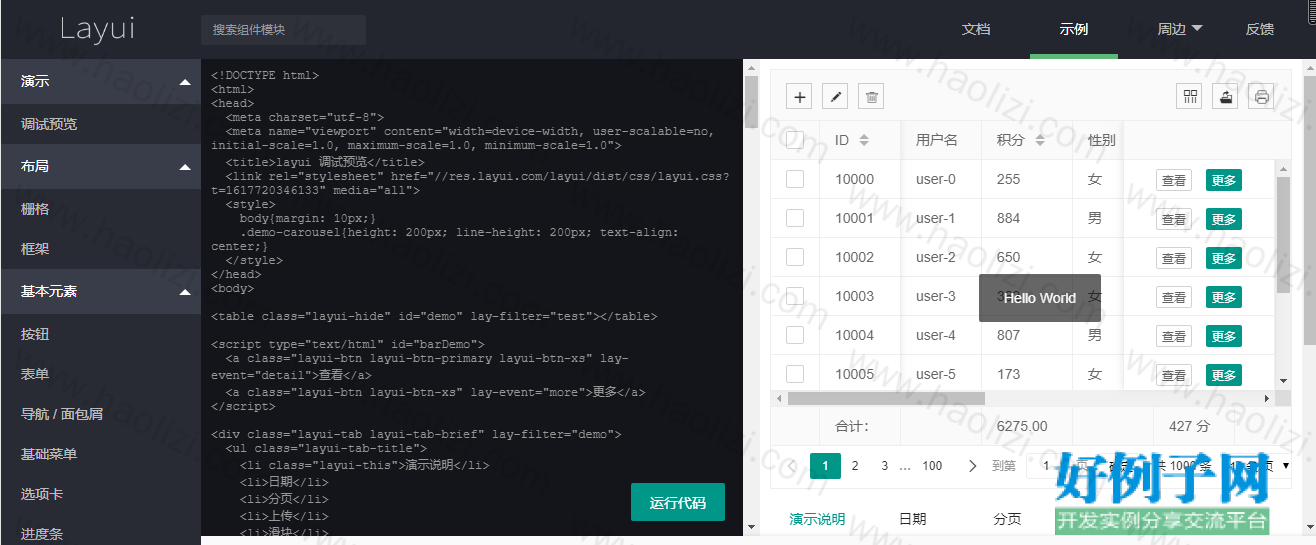Open the 进度条 sidebar link
Image resolution: width=1316 pixels, height=545 pixels.
pos(100,530)
